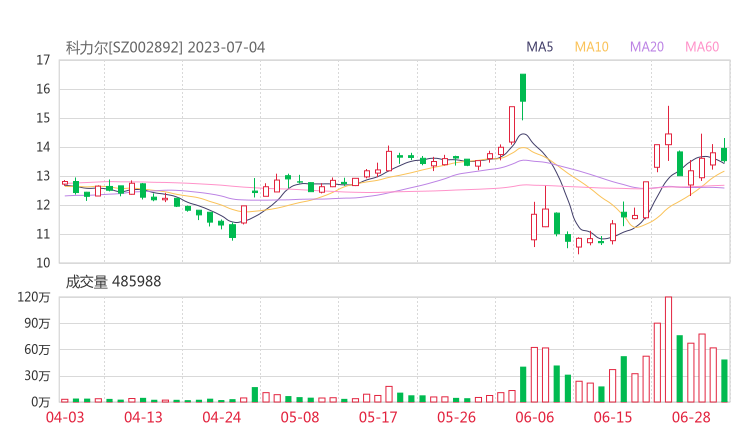This screenshot has height=440, width=740.
Task: Toggle the MA10 moving average legend
Action: coord(591,47)
